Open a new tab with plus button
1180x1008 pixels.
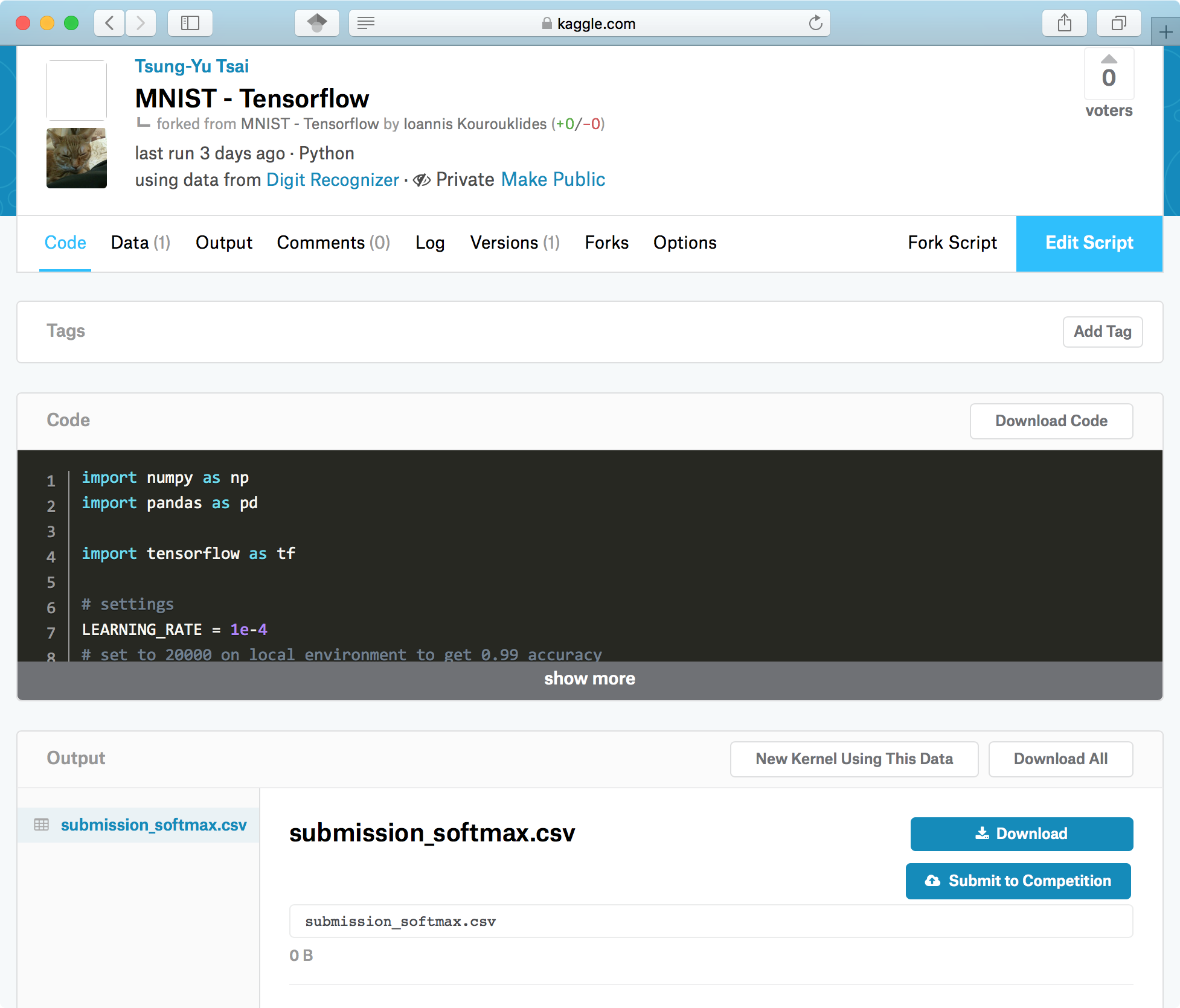(x=1166, y=33)
